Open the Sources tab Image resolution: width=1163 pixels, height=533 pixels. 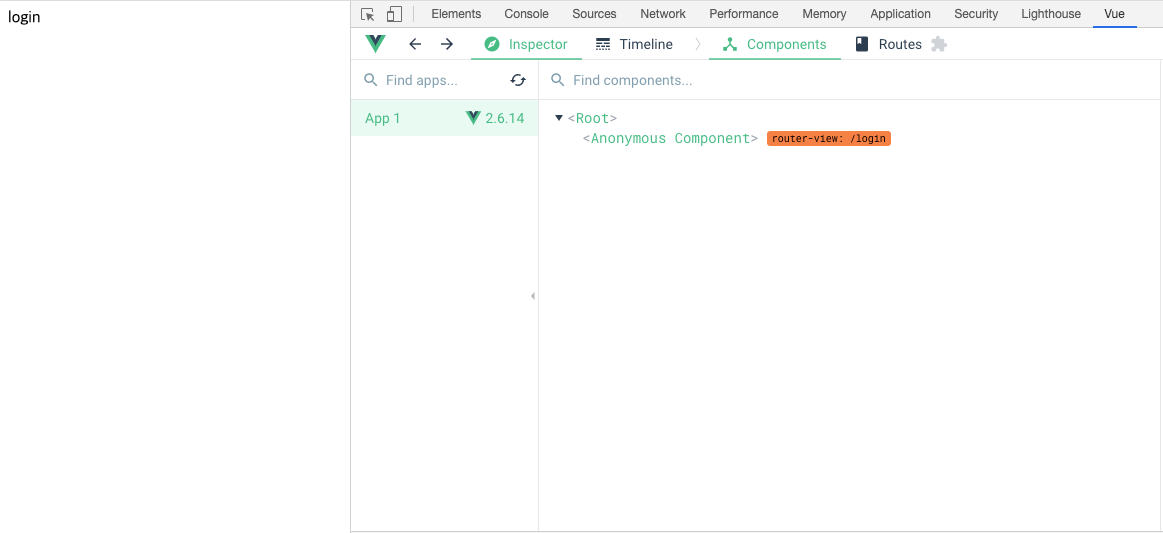pyautogui.click(x=594, y=13)
